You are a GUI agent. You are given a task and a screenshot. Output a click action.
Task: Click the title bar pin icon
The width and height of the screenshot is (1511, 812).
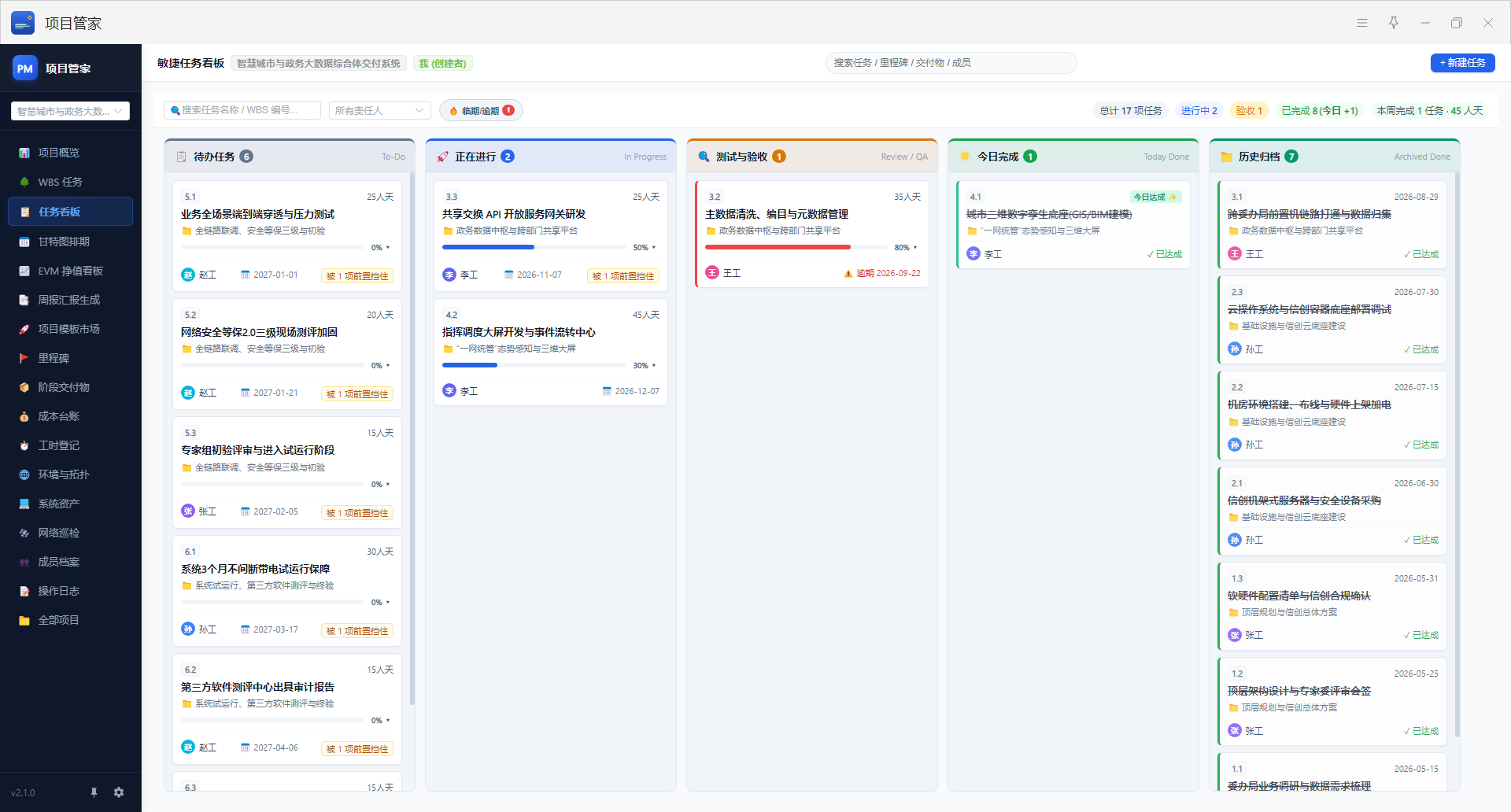[1394, 23]
